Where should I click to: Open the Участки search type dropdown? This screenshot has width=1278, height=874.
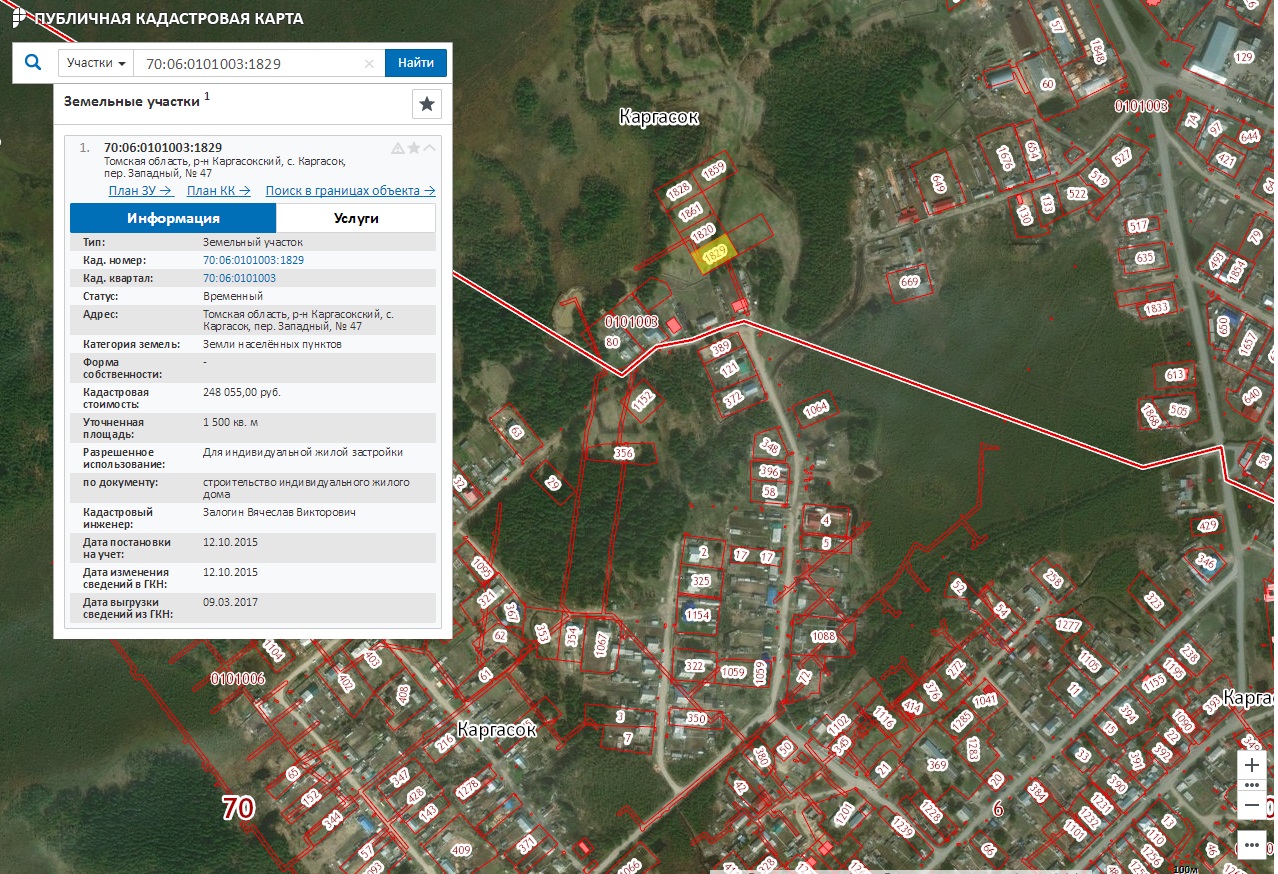tap(96, 63)
